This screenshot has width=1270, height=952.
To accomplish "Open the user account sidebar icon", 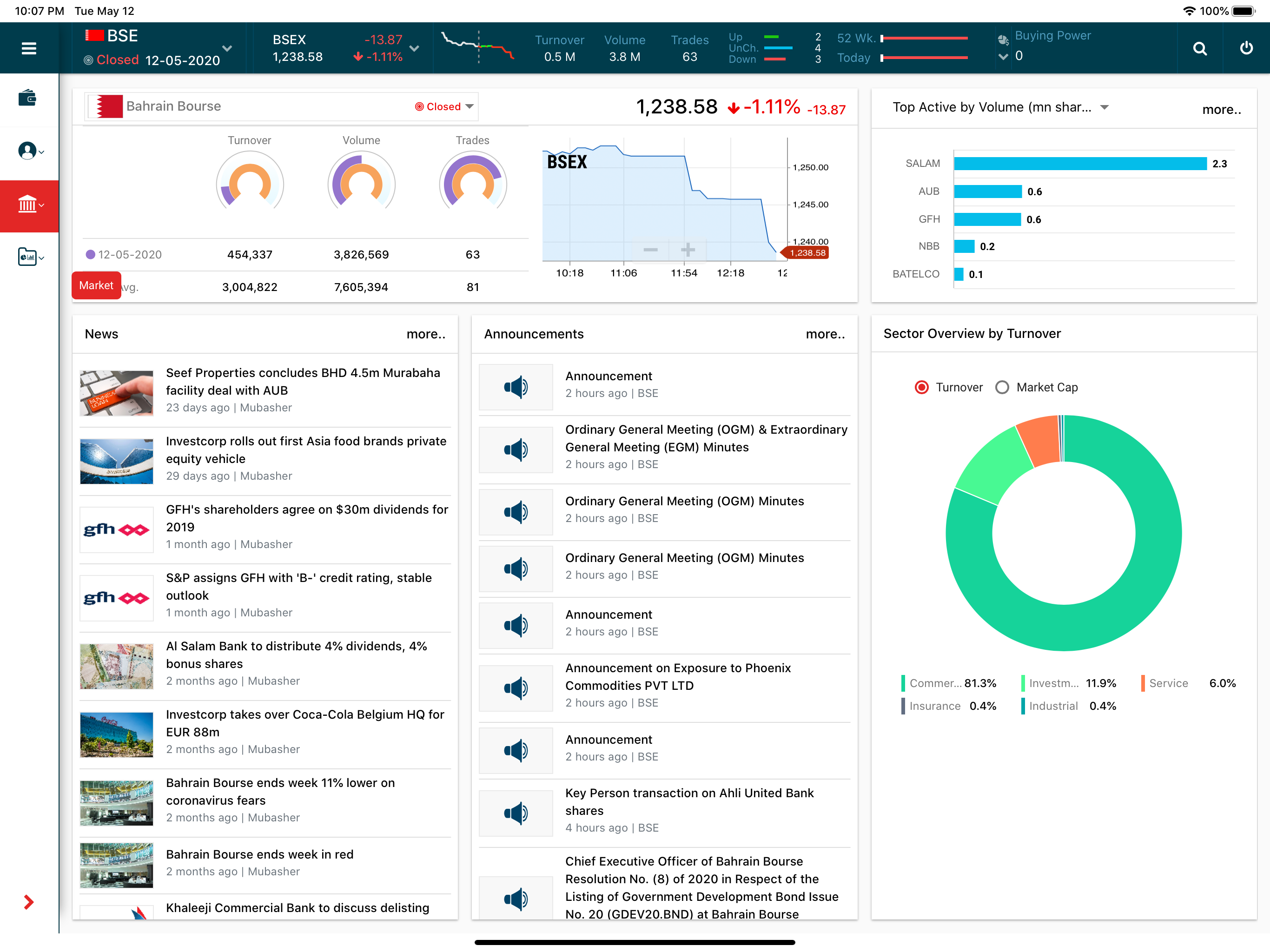I will (x=27, y=151).
